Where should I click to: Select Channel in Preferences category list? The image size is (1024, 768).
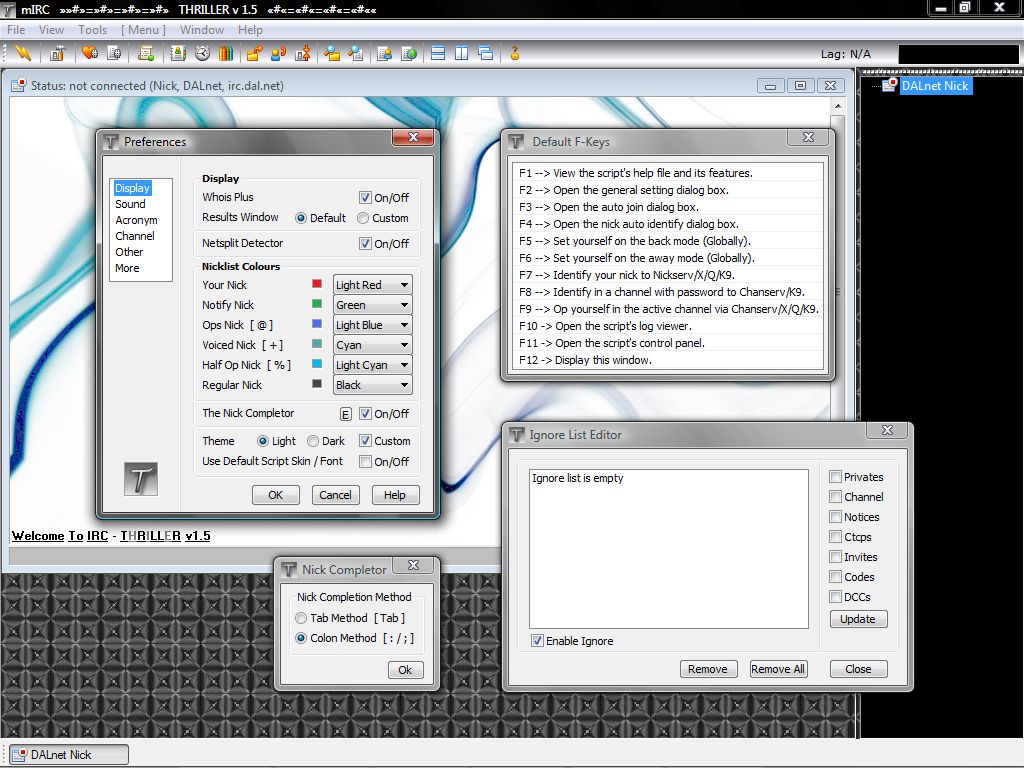(x=135, y=236)
